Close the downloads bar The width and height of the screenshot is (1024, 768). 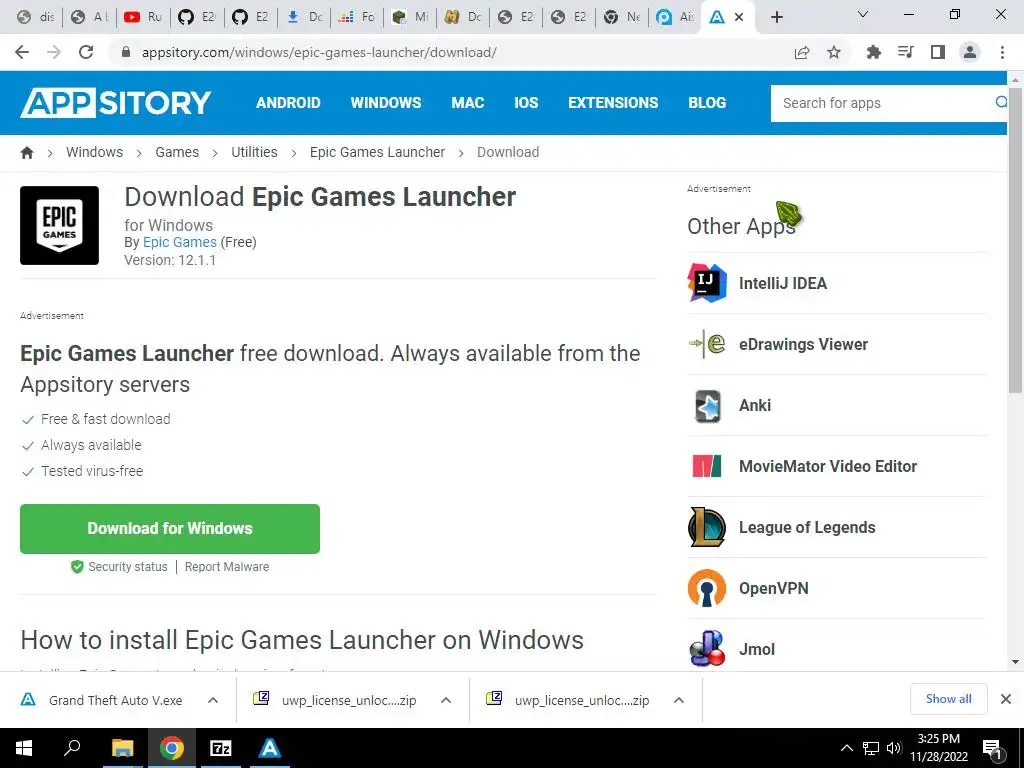point(1006,699)
